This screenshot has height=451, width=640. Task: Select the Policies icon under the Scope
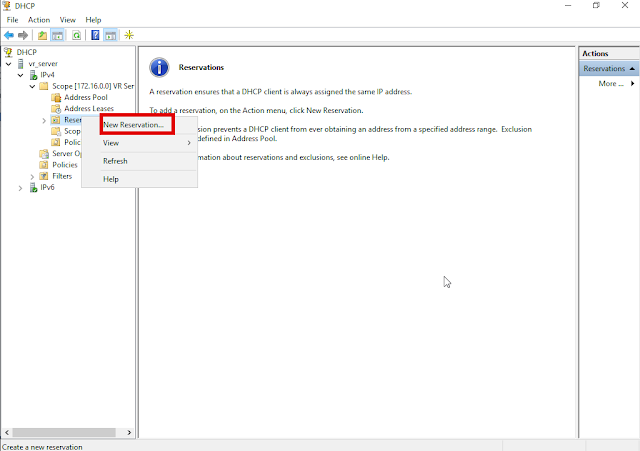(x=56, y=142)
